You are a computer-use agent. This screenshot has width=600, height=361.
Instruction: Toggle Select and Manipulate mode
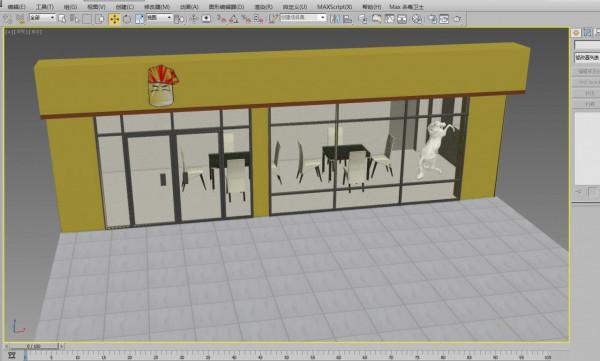coord(194,18)
